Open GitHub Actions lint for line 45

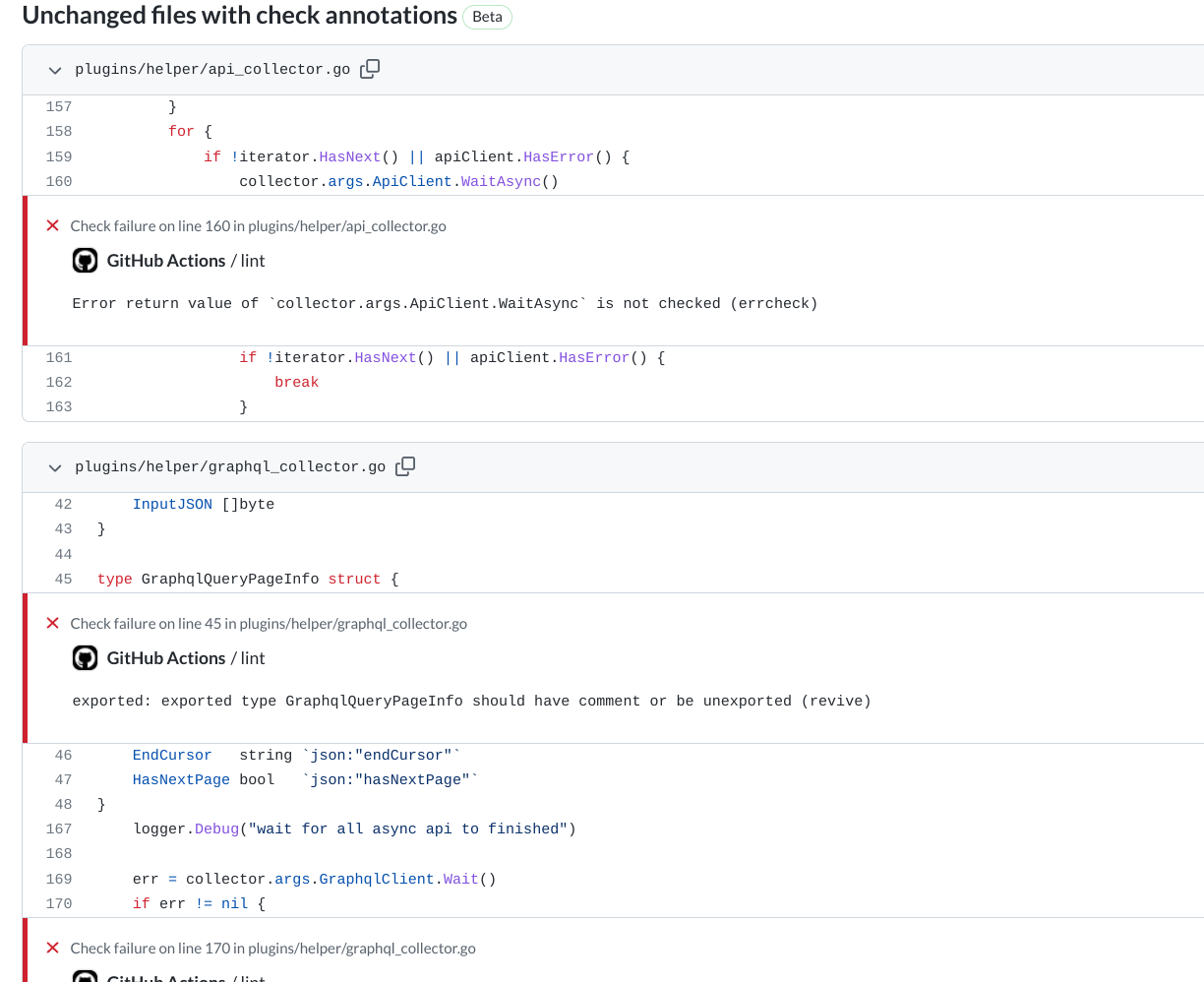[x=186, y=658]
